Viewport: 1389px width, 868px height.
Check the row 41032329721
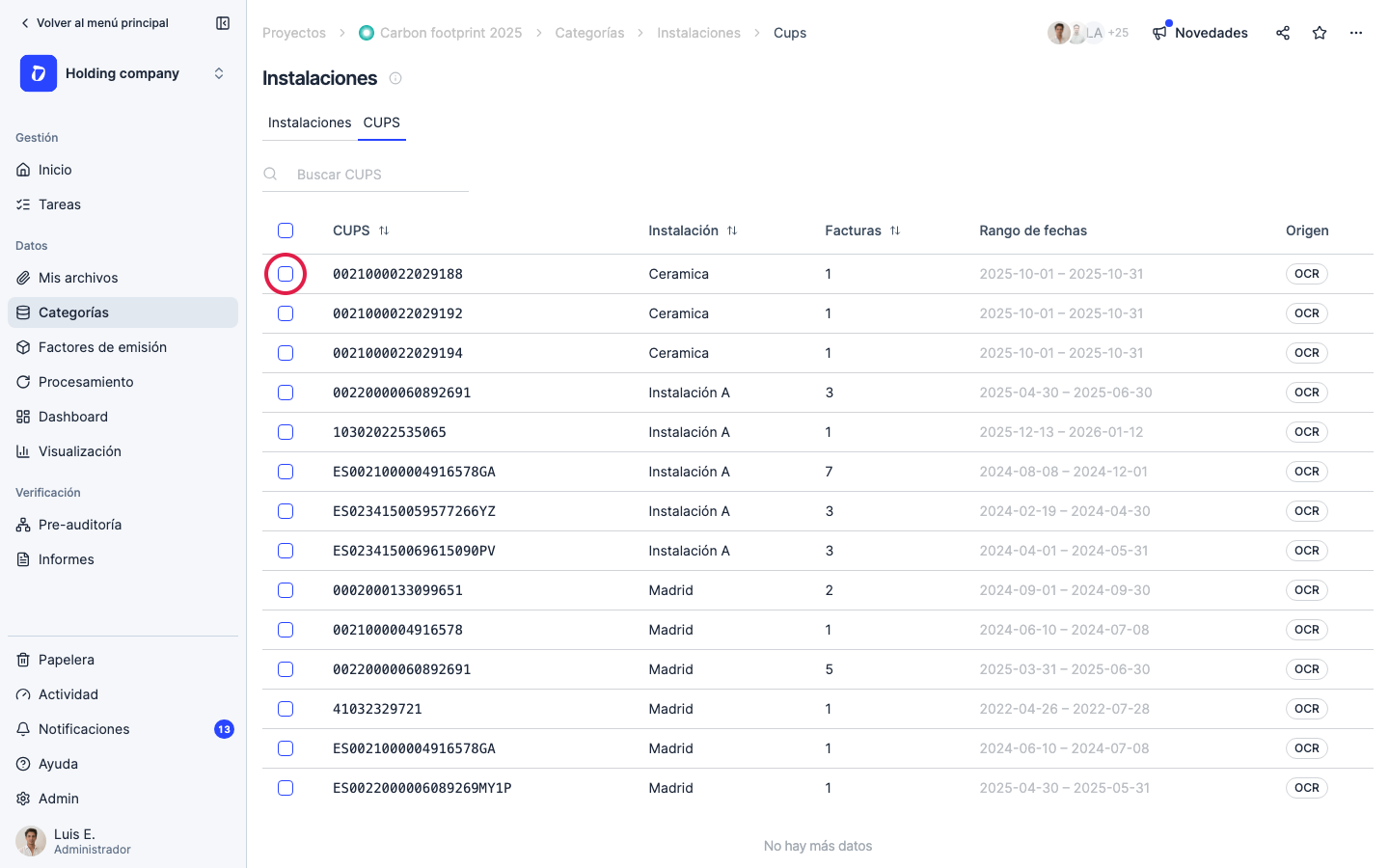[286, 709]
